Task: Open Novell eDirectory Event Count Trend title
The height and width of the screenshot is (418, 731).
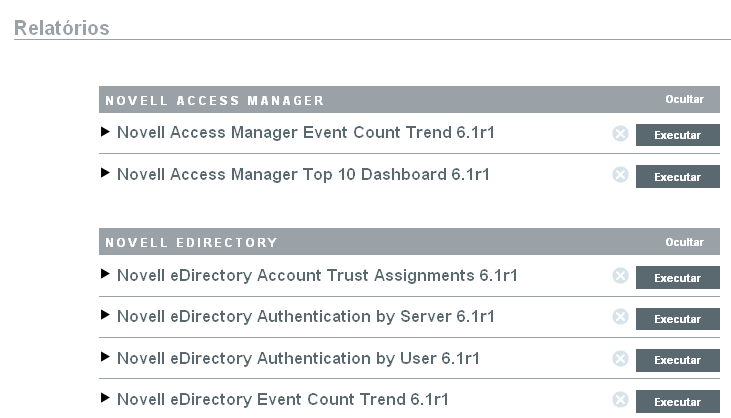Action: point(282,399)
